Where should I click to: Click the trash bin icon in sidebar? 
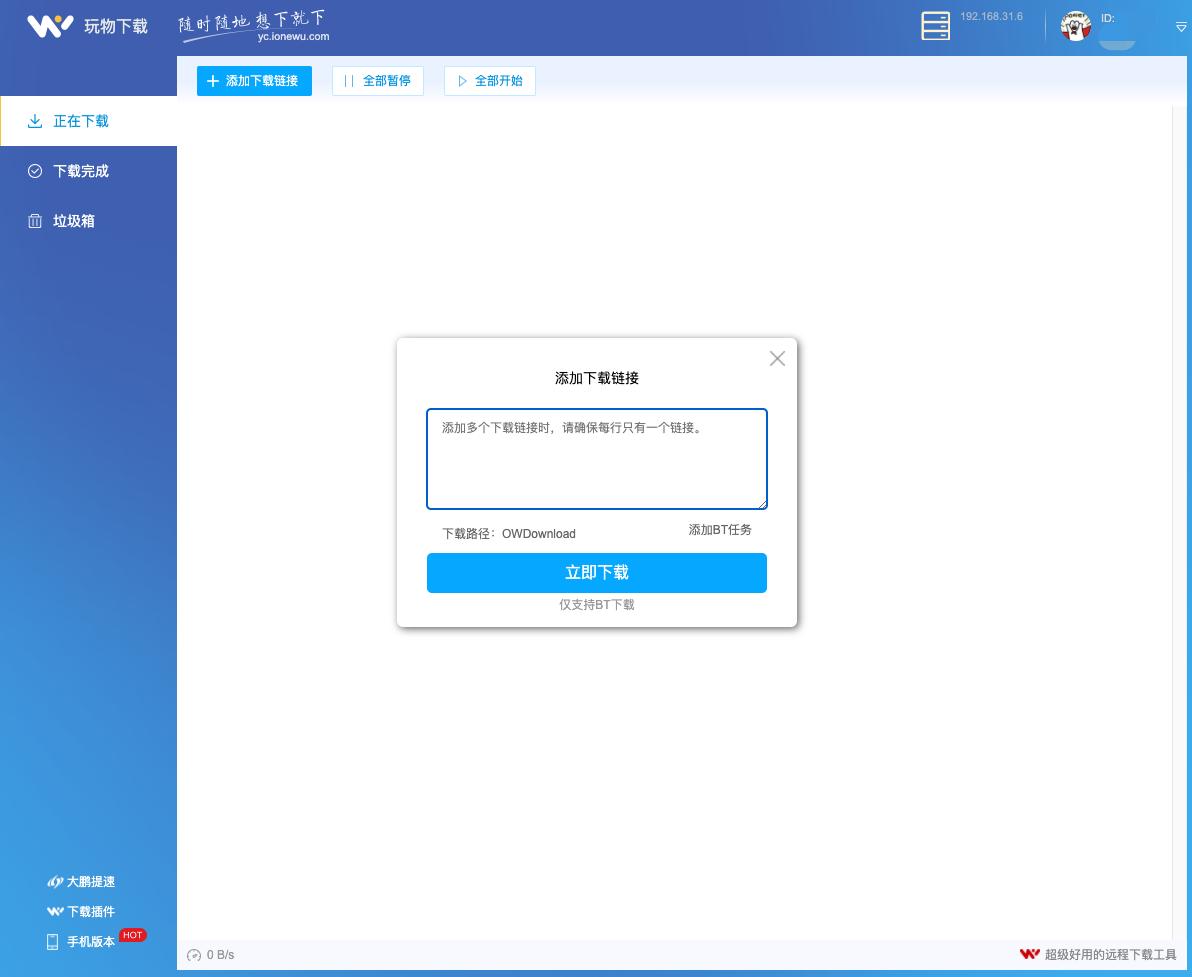tap(35, 221)
